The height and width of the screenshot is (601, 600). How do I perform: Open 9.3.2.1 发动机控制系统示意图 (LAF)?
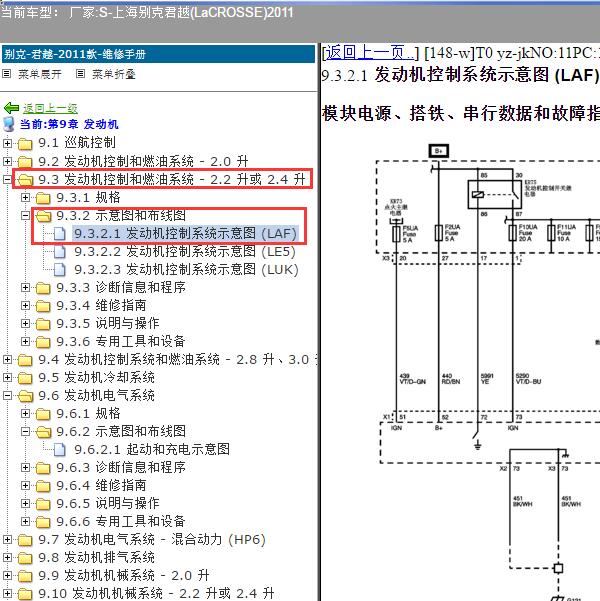(185, 233)
